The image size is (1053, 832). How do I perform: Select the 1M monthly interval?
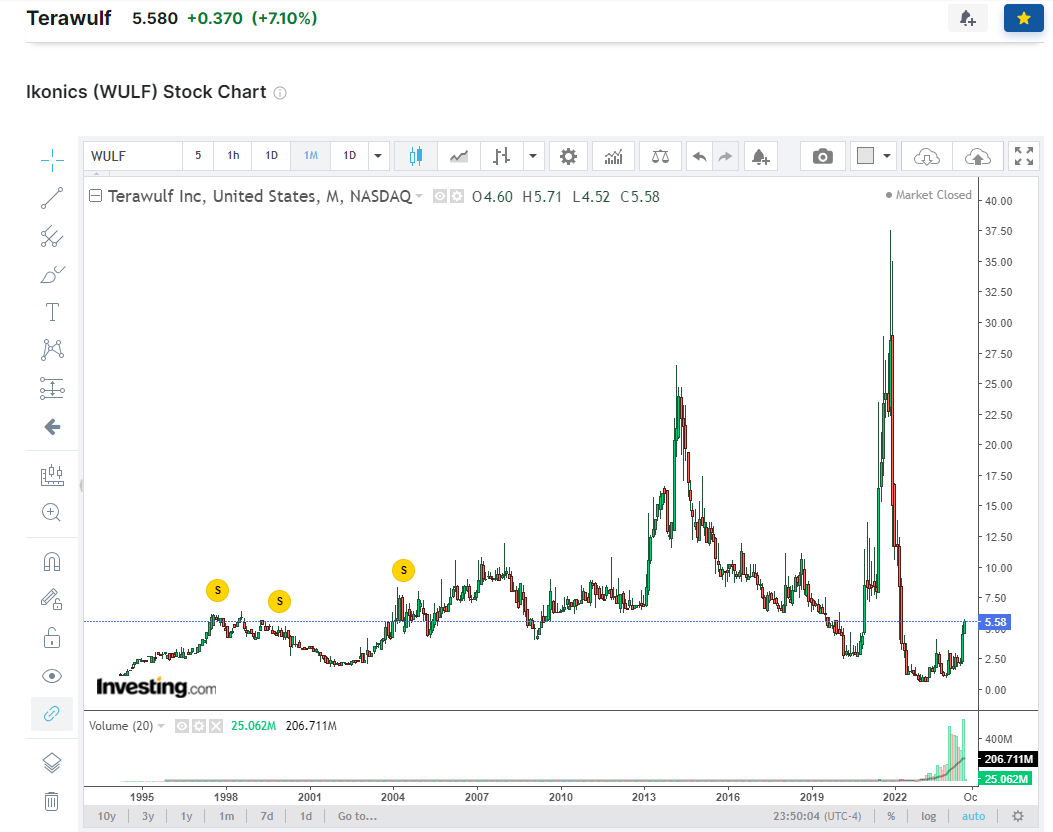click(x=311, y=156)
